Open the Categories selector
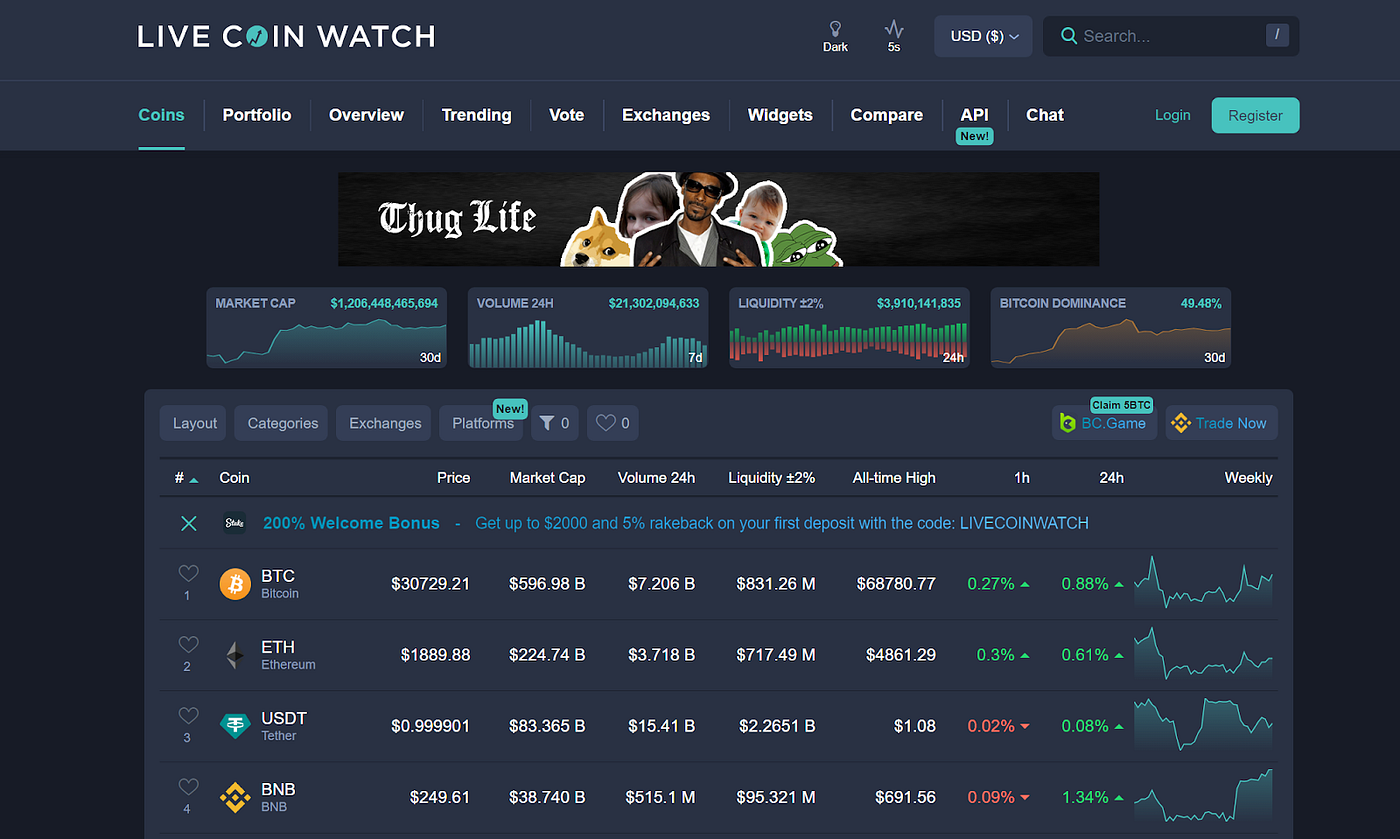The height and width of the screenshot is (839, 1400). coord(280,423)
